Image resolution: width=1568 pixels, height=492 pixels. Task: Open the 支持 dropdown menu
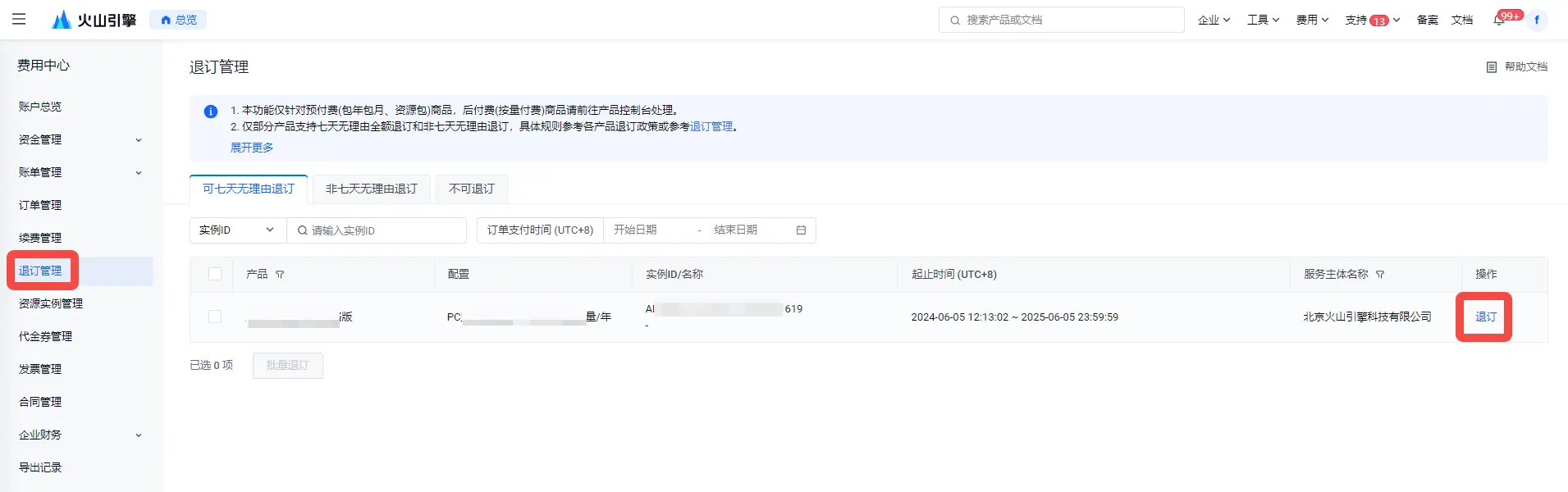click(x=1373, y=20)
